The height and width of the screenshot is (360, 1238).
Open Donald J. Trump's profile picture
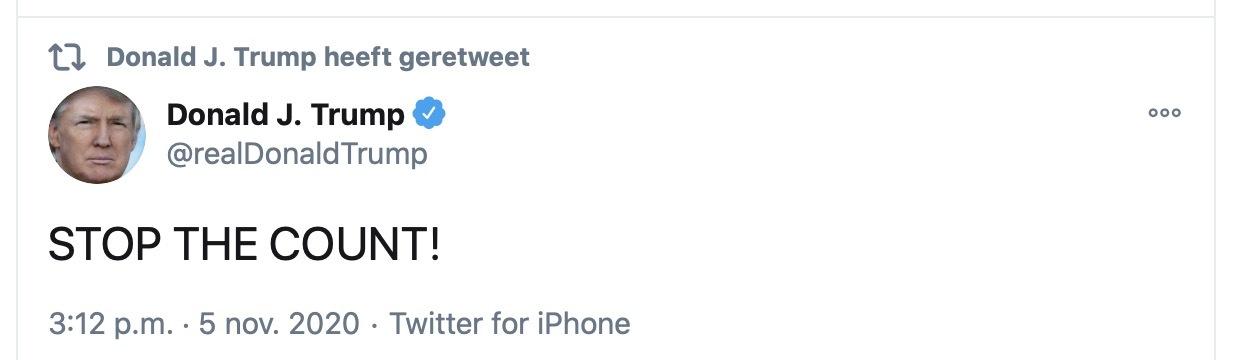click(97, 135)
